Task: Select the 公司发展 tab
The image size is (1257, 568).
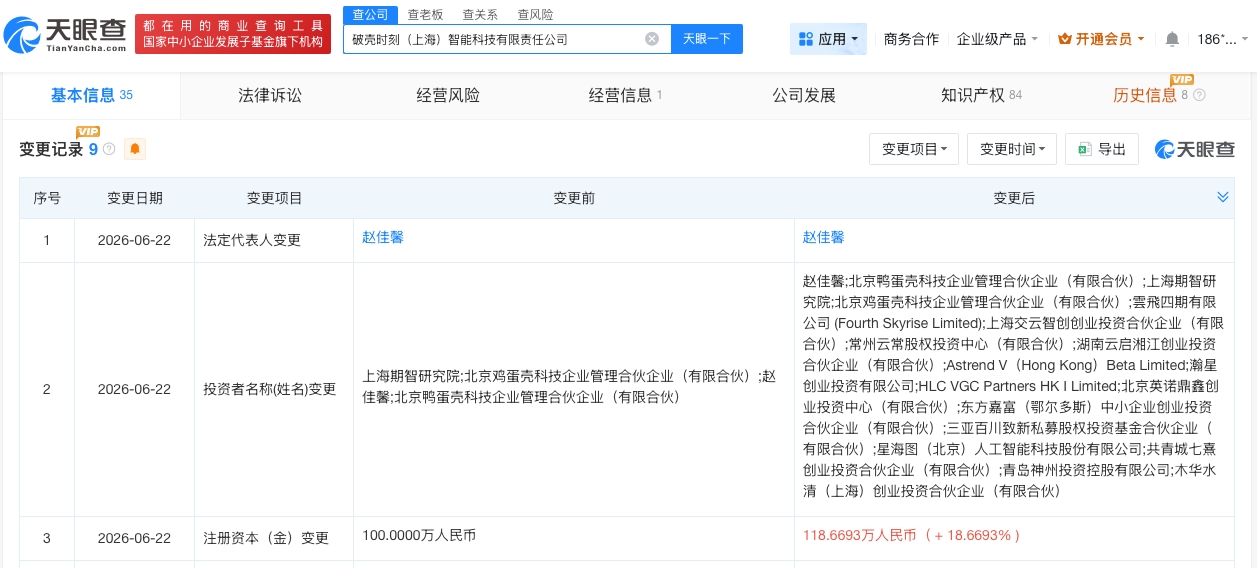Action: coord(803,95)
